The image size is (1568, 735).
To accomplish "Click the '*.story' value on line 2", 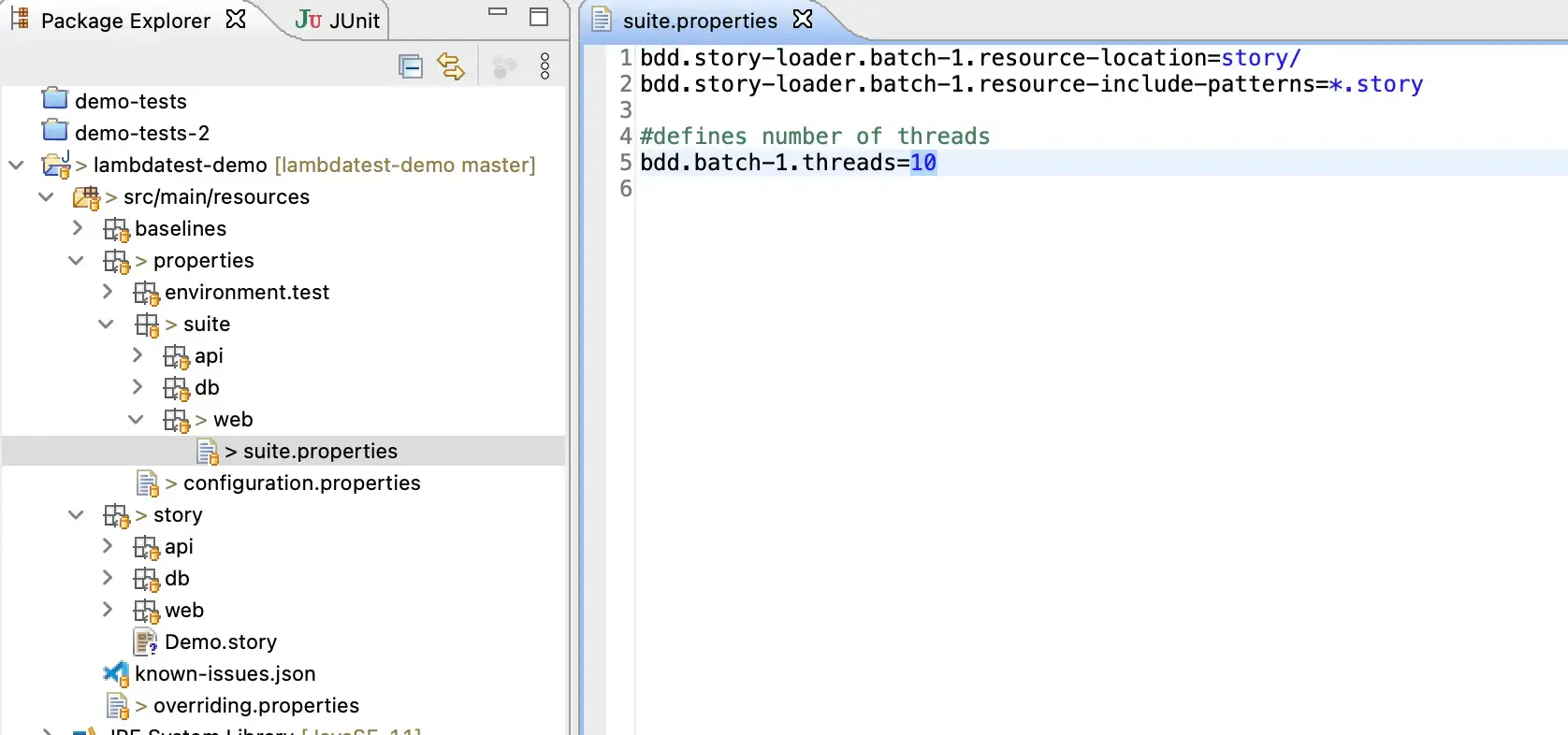I will pyautogui.click(x=1376, y=84).
